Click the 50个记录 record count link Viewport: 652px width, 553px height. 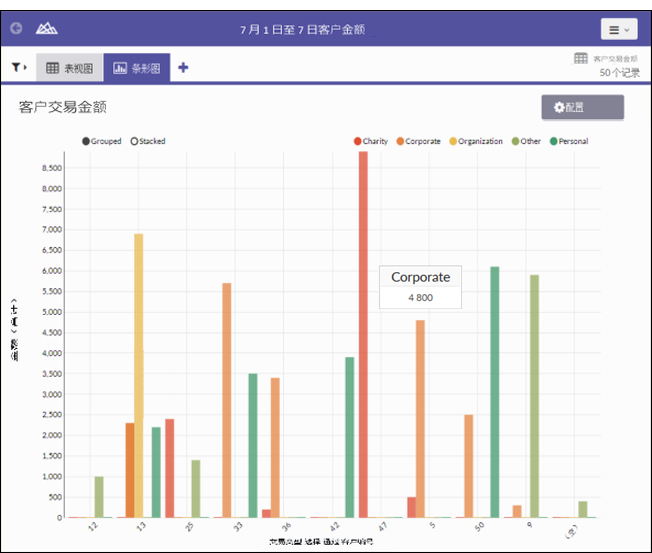pos(619,73)
